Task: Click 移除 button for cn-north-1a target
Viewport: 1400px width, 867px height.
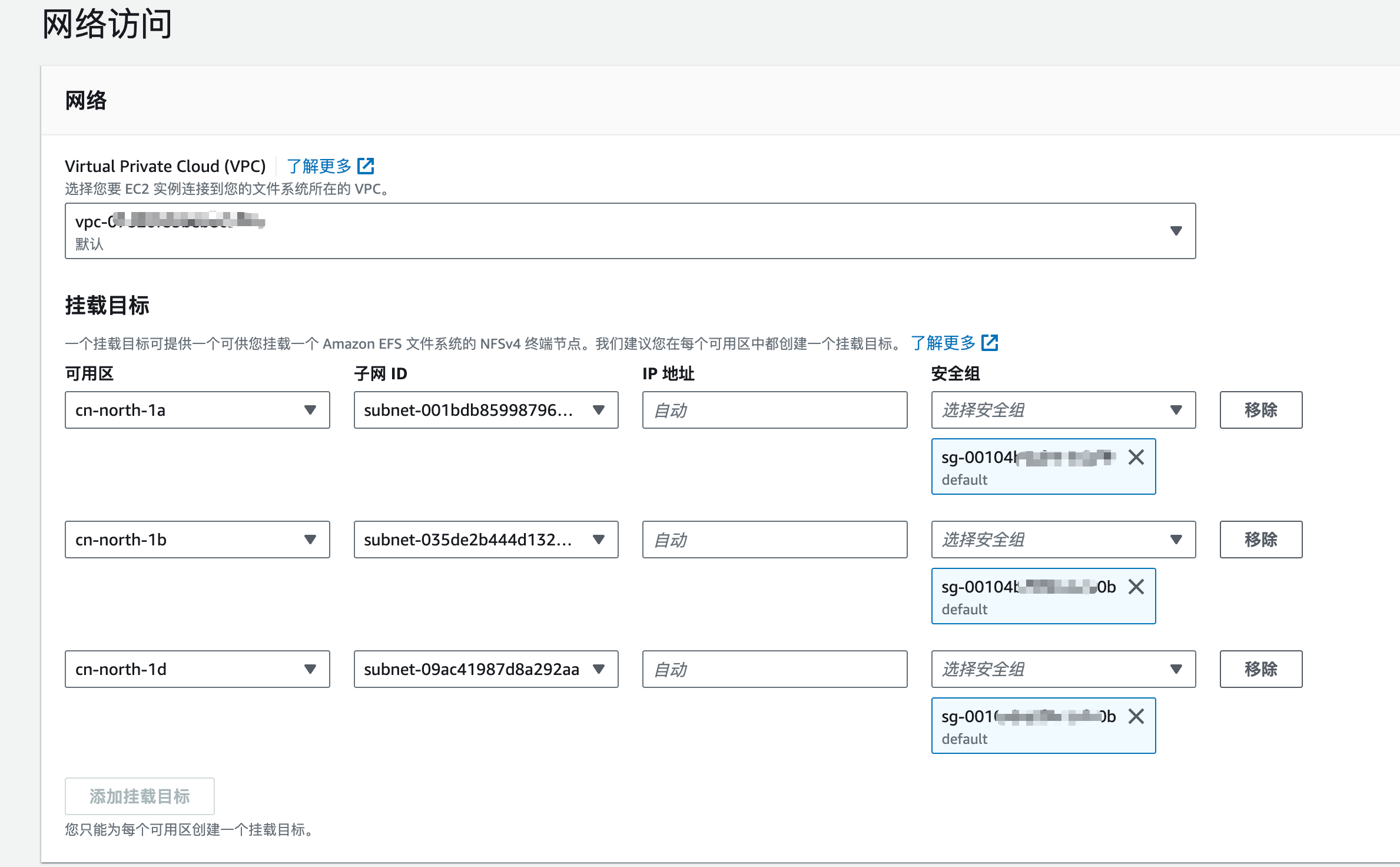Action: [x=1260, y=410]
